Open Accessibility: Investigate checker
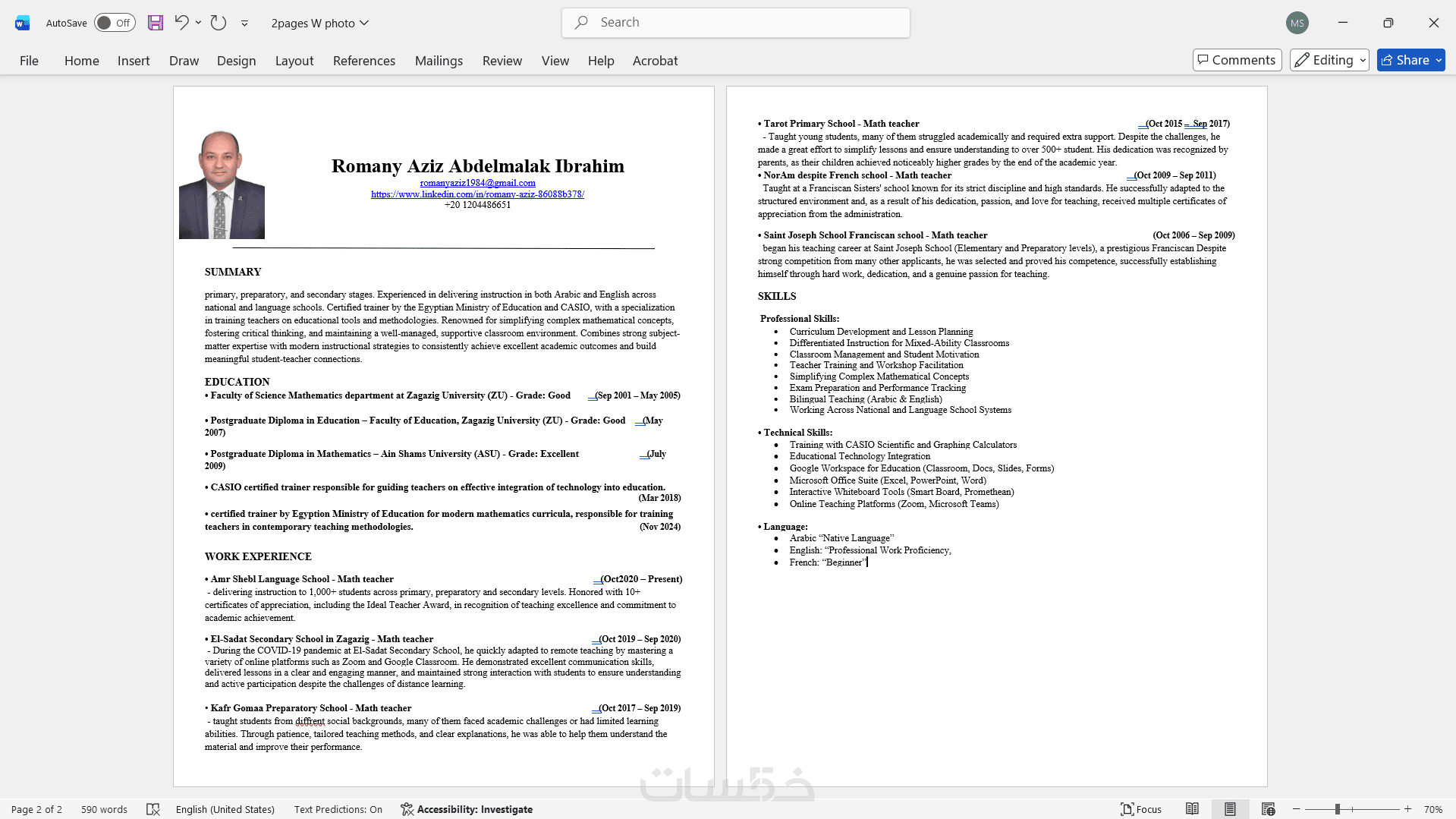This screenshot has height=819, width=1456. pos(467,809)
